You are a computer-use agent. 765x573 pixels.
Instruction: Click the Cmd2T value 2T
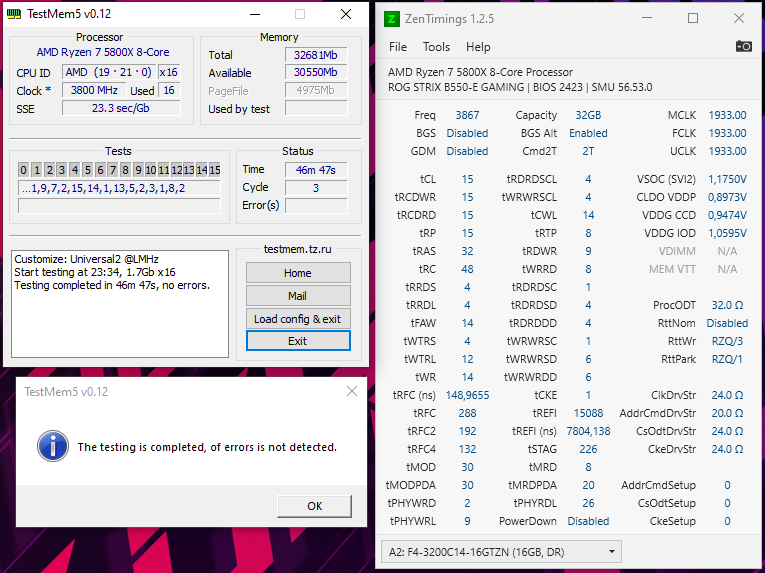coord(588,151)
